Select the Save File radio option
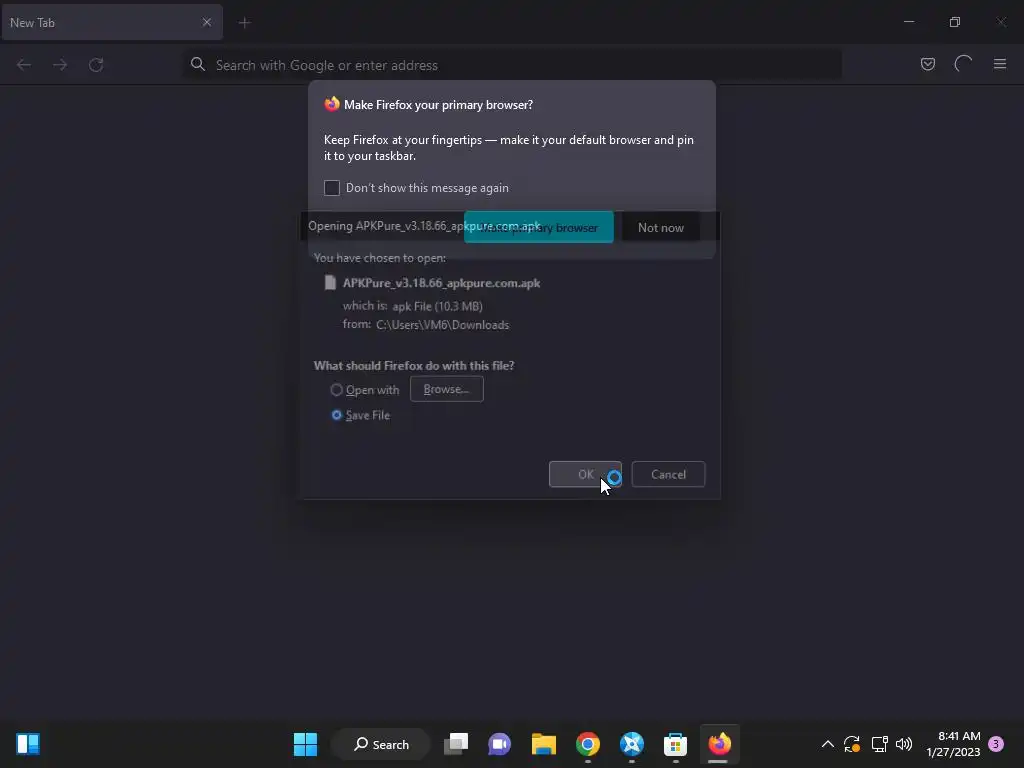Viewport: 1024px width, 768px height. click(336, 415)
